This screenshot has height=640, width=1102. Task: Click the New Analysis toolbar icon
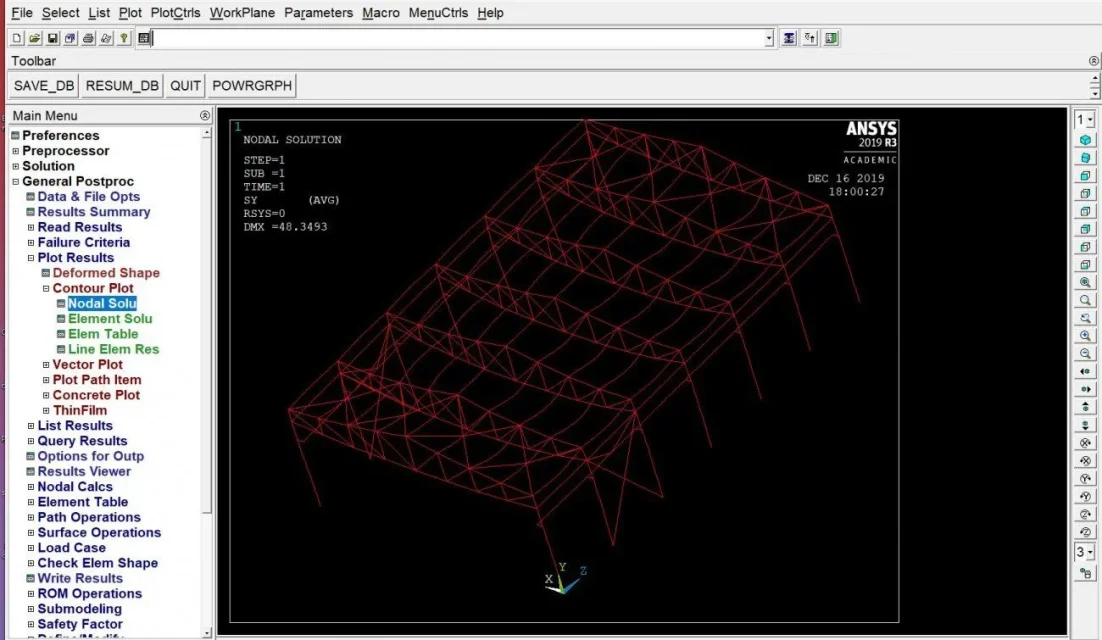[17, 38]
